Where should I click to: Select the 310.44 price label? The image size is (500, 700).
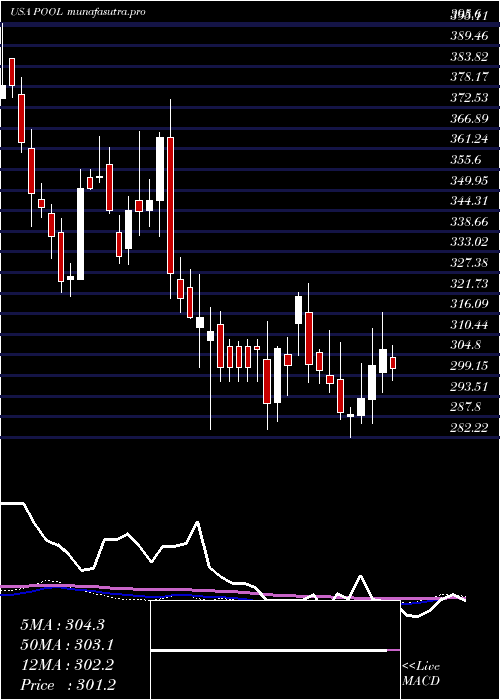pyautogui.click(x=469, y=325)
